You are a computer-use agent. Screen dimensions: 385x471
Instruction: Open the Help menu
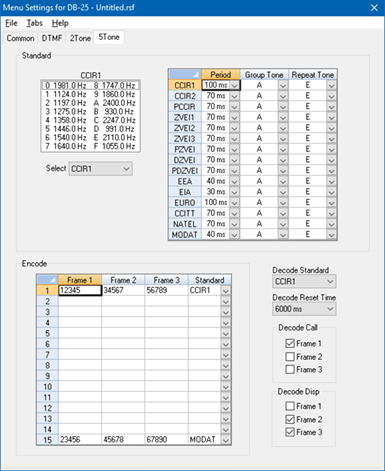pos(60,23)
